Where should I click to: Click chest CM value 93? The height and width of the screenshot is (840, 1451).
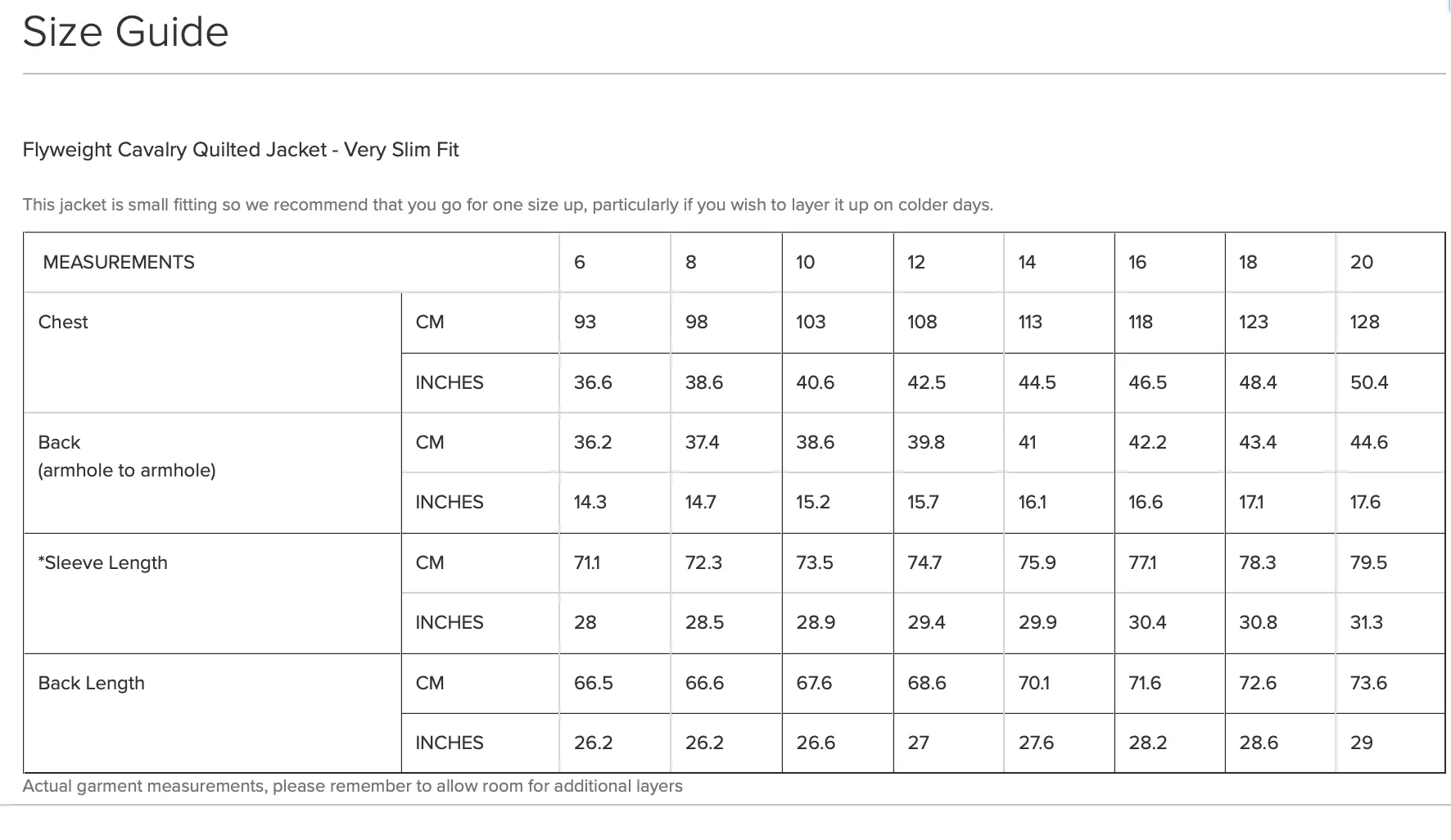point(585,322)
